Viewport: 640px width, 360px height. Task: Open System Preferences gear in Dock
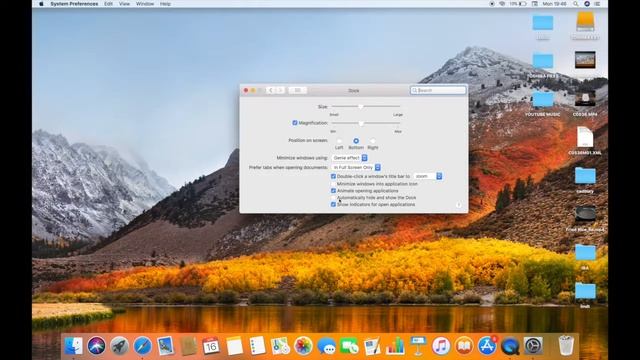[x=533, y=346]
